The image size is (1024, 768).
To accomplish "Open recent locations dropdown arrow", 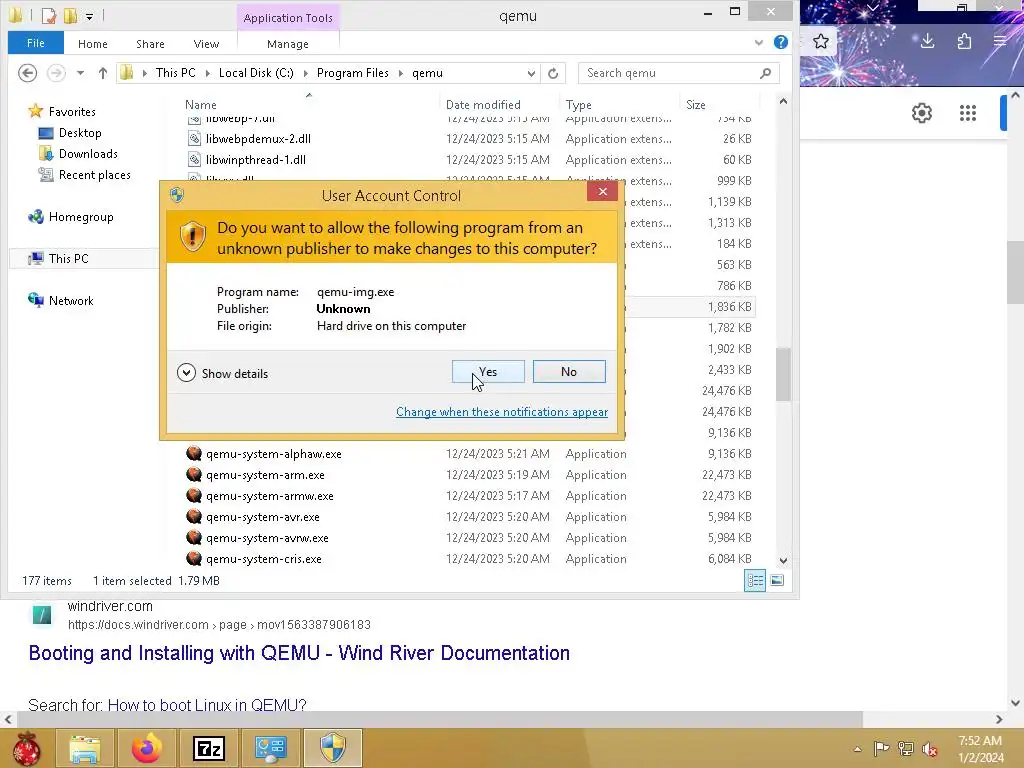I will pos(80,72).
